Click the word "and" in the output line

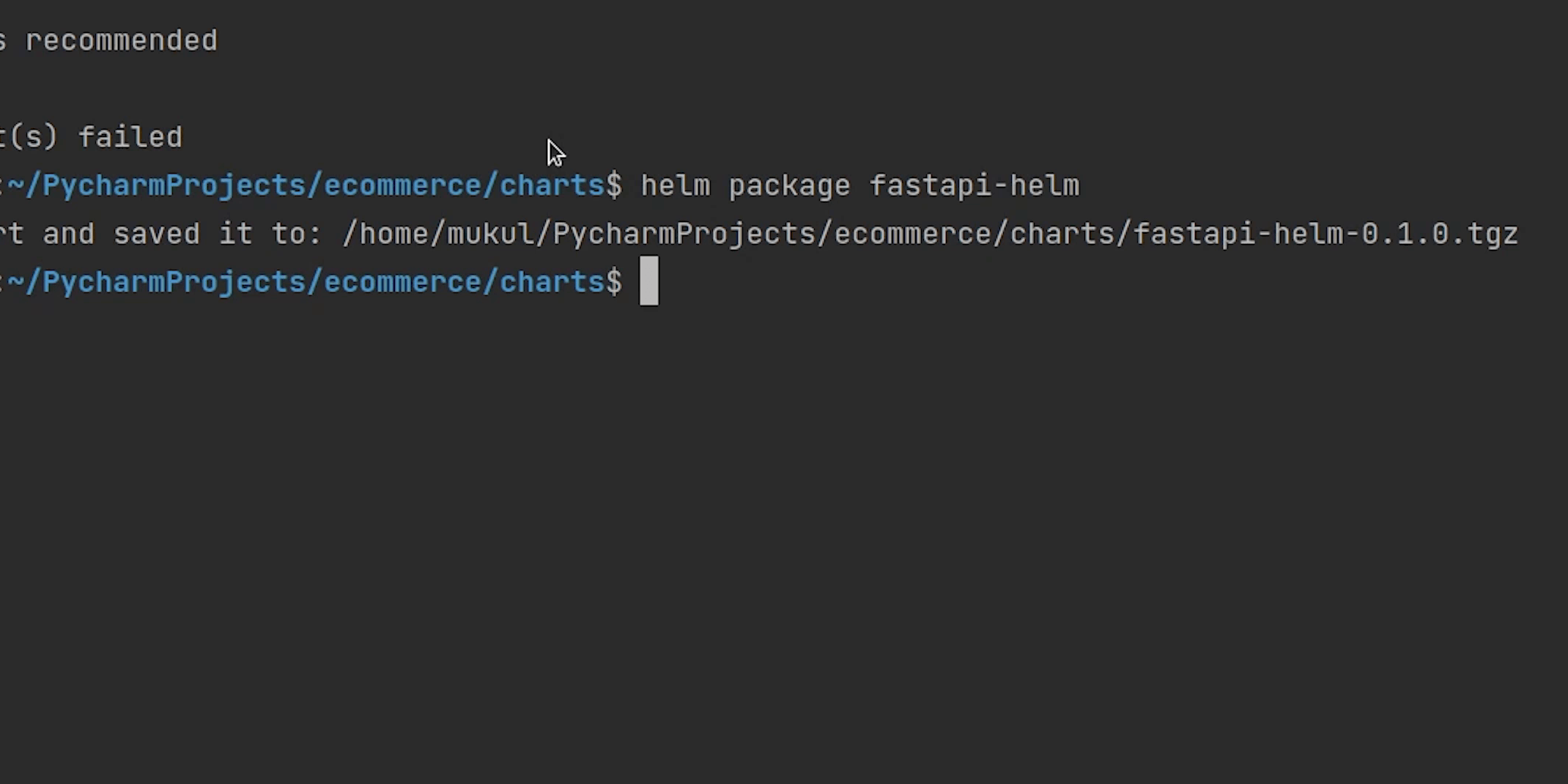tap(68, 234)
